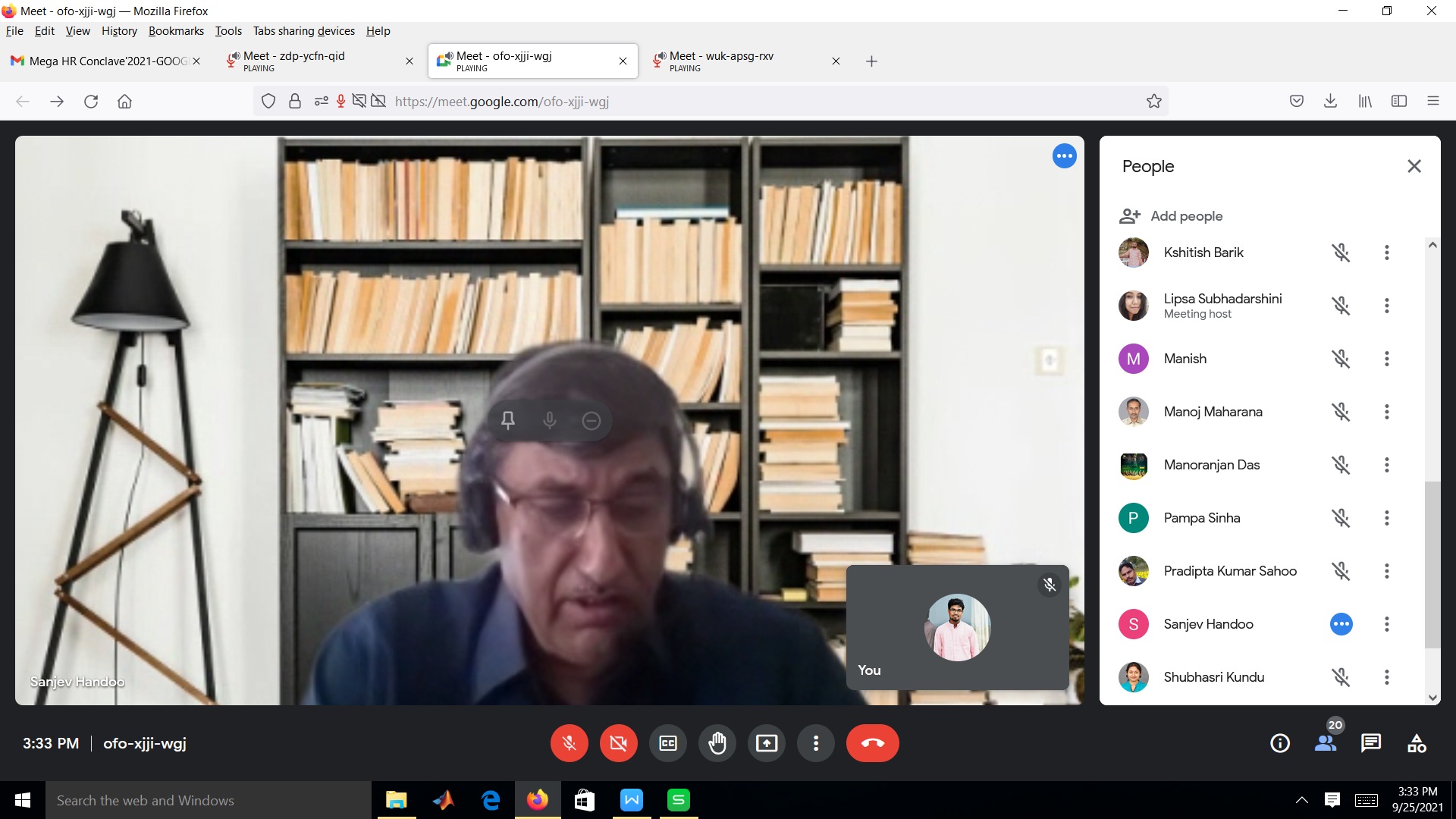The height and width of the screenshot is (819, 1456).
Task: Click the red leave call button
Action: (x=872, y=743)
